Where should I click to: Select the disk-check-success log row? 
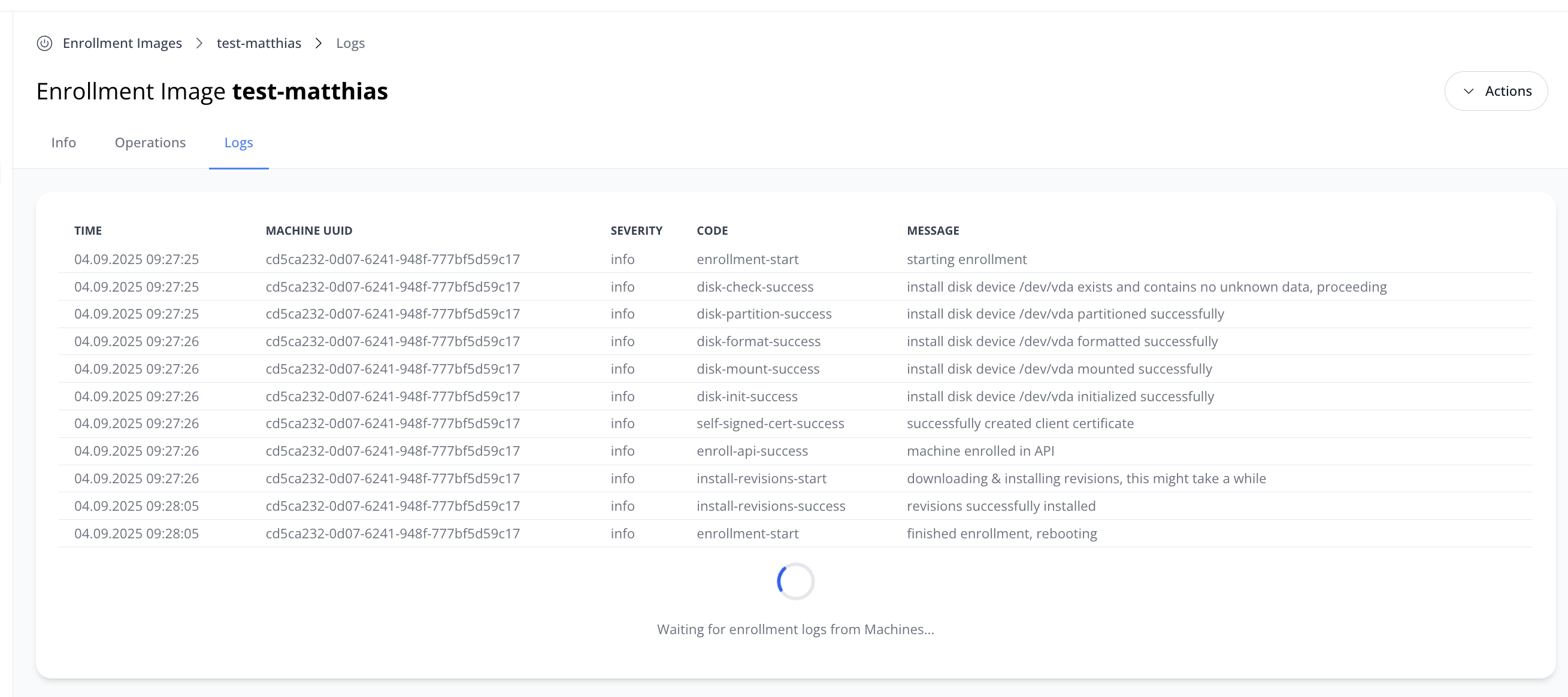pyautogui.click(x=755, y=286)
